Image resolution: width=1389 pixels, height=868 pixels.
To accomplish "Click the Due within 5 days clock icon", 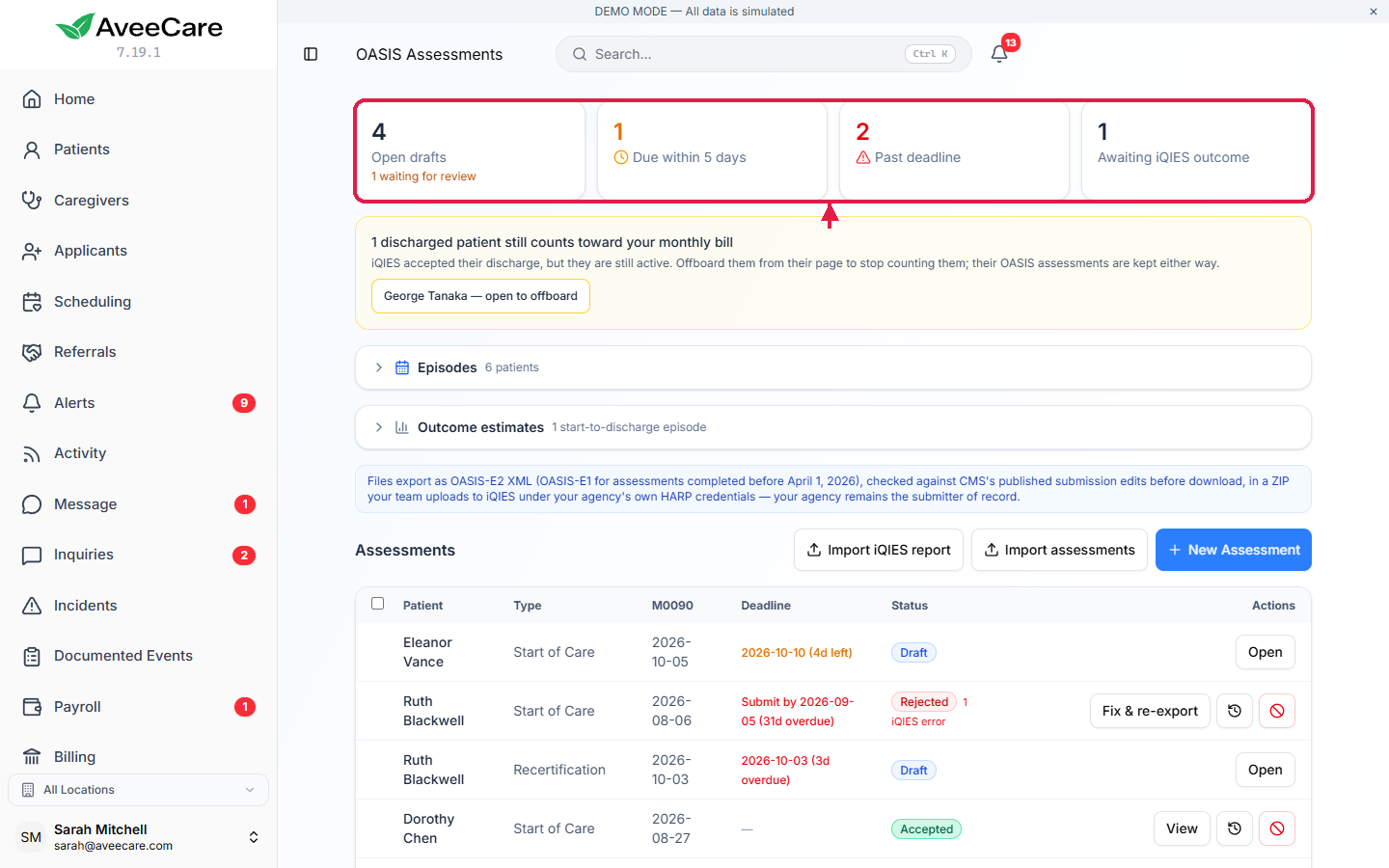I will coord(621,157).
